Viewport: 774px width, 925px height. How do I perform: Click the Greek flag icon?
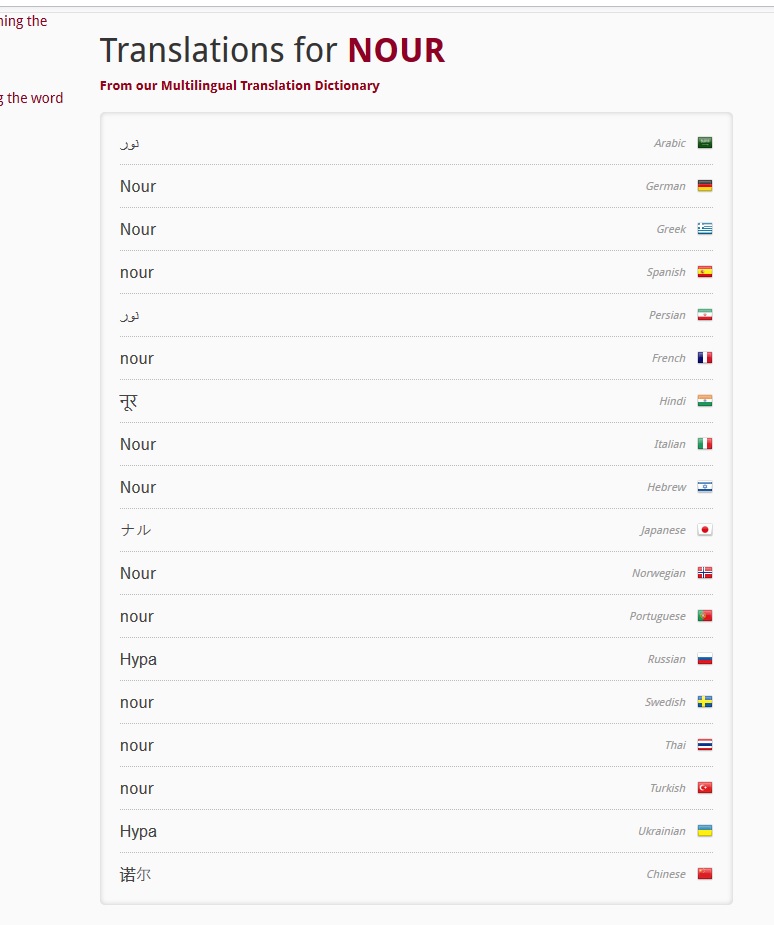tap(705, 229)
